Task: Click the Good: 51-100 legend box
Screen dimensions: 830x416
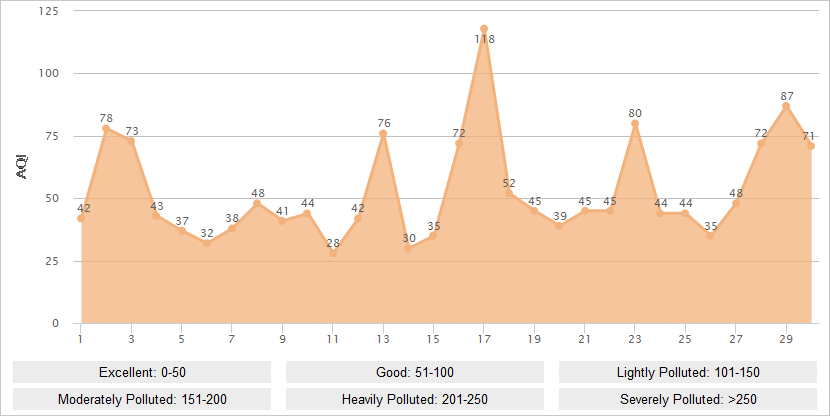Action: pos(414,372)
